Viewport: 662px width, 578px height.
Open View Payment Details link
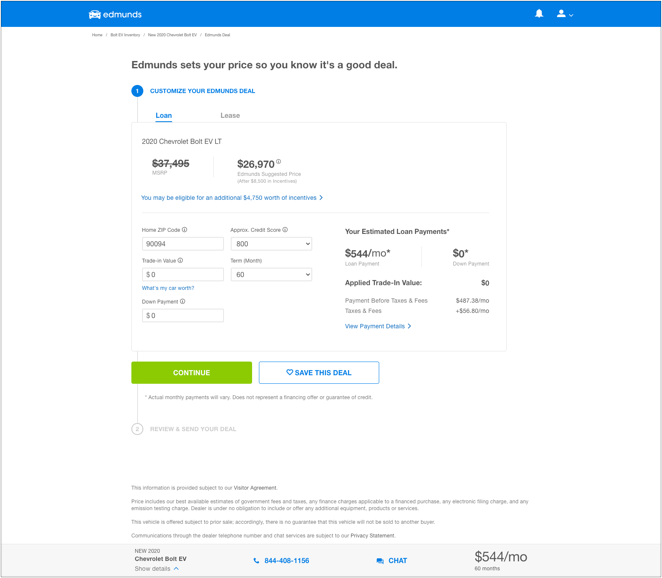click(378, 326)
